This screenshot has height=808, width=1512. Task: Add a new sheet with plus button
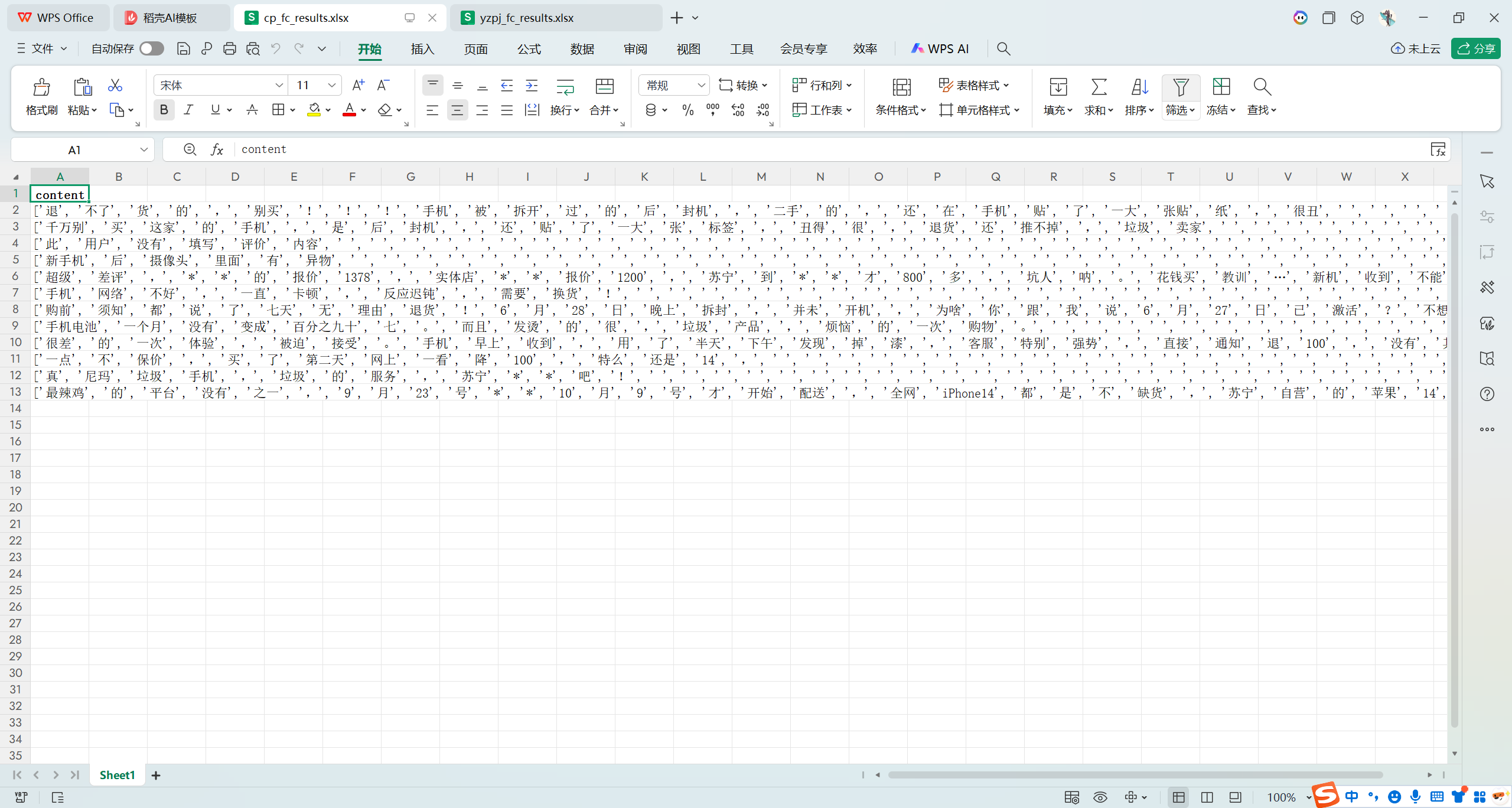pos(156,776)
